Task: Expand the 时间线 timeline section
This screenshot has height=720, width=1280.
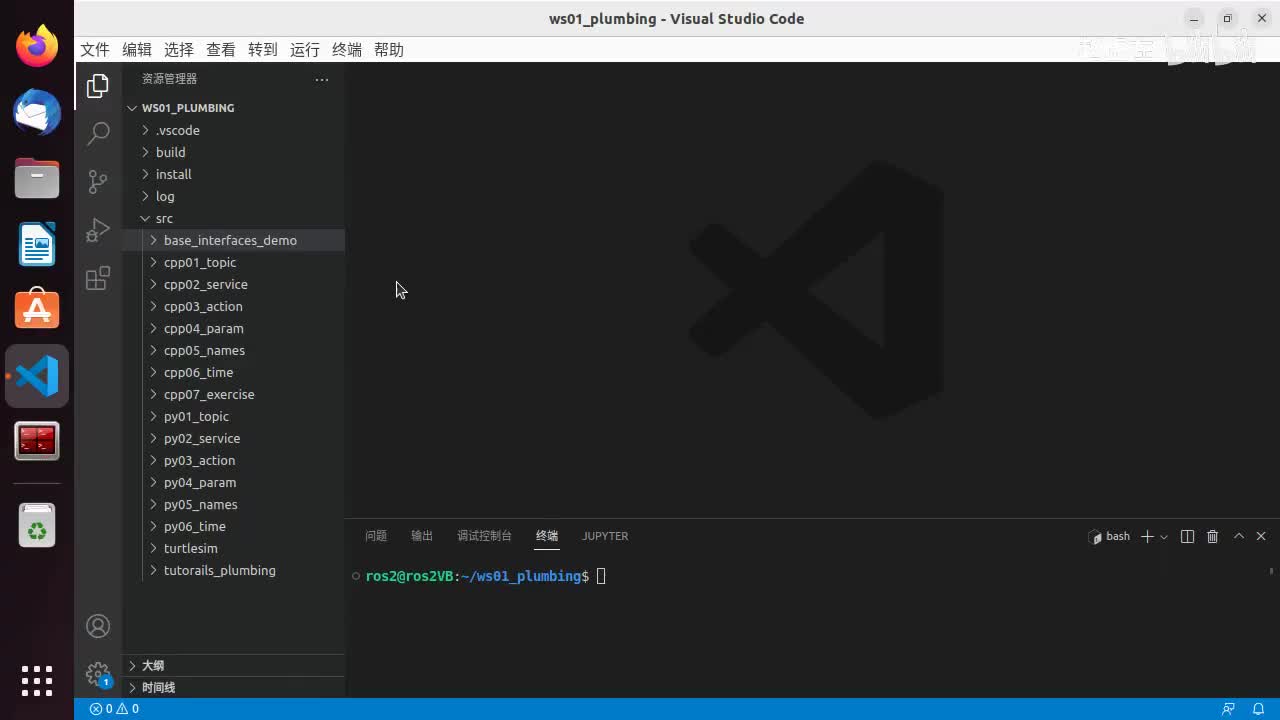Action: coord(234,687)
